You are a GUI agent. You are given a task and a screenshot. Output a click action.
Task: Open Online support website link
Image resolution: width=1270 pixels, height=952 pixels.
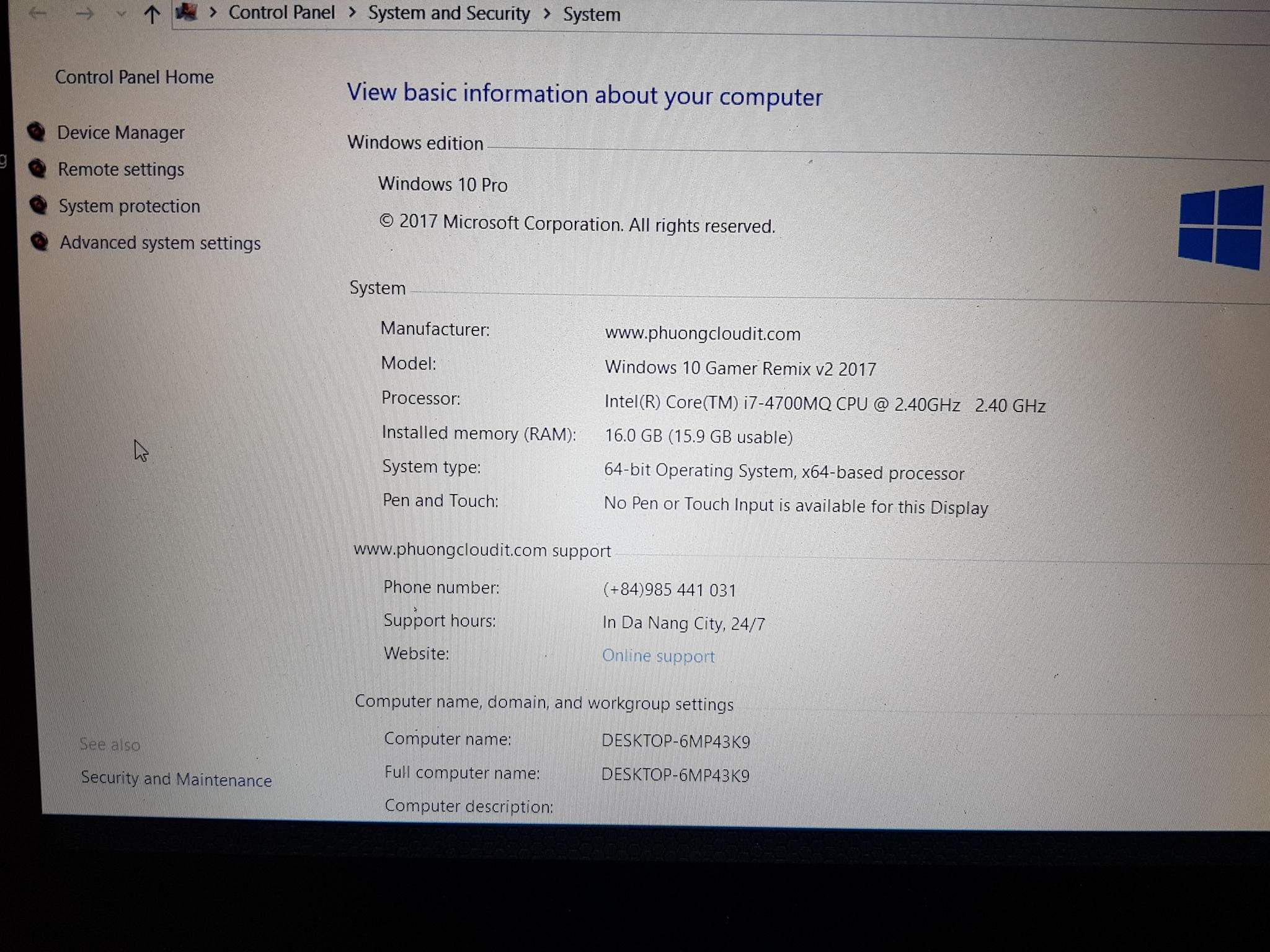(x=659, y=656)
